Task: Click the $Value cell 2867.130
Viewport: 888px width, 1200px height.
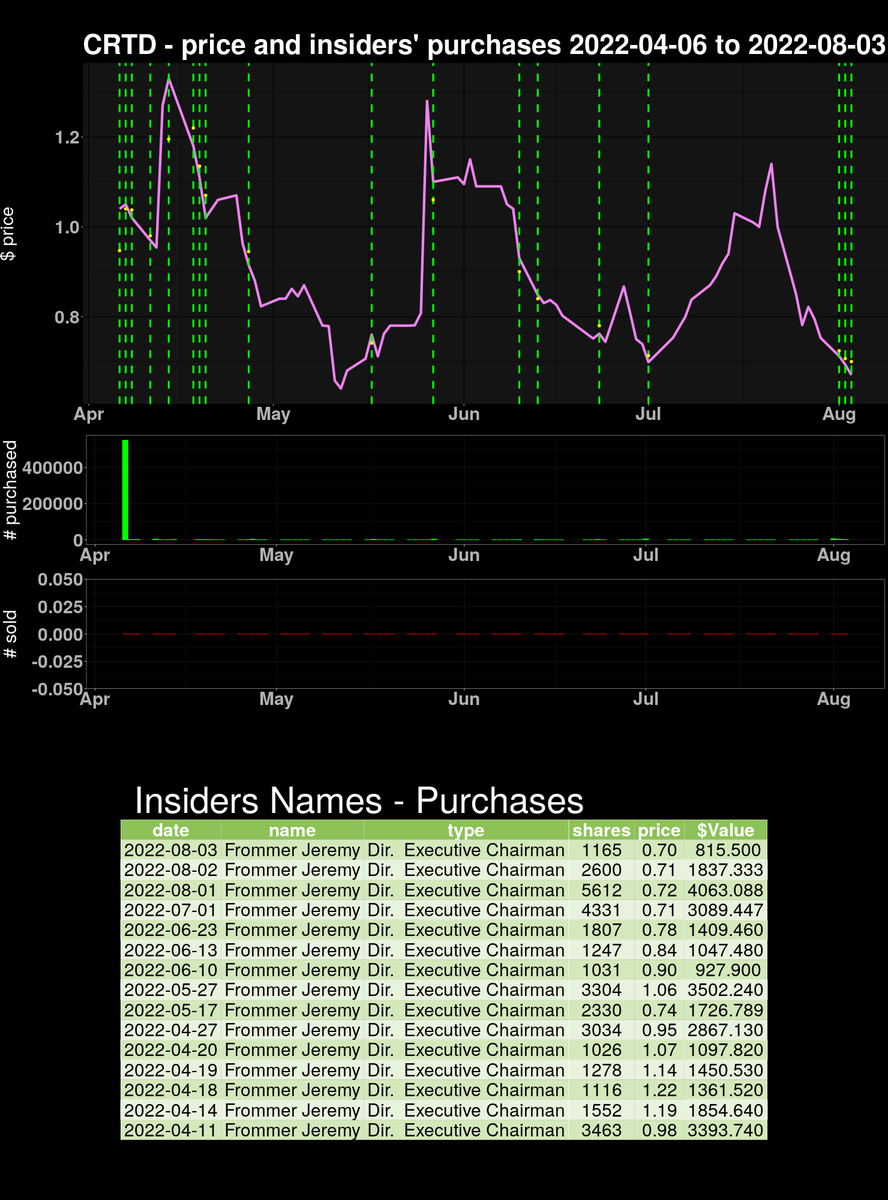Action: click(725, 1030)
